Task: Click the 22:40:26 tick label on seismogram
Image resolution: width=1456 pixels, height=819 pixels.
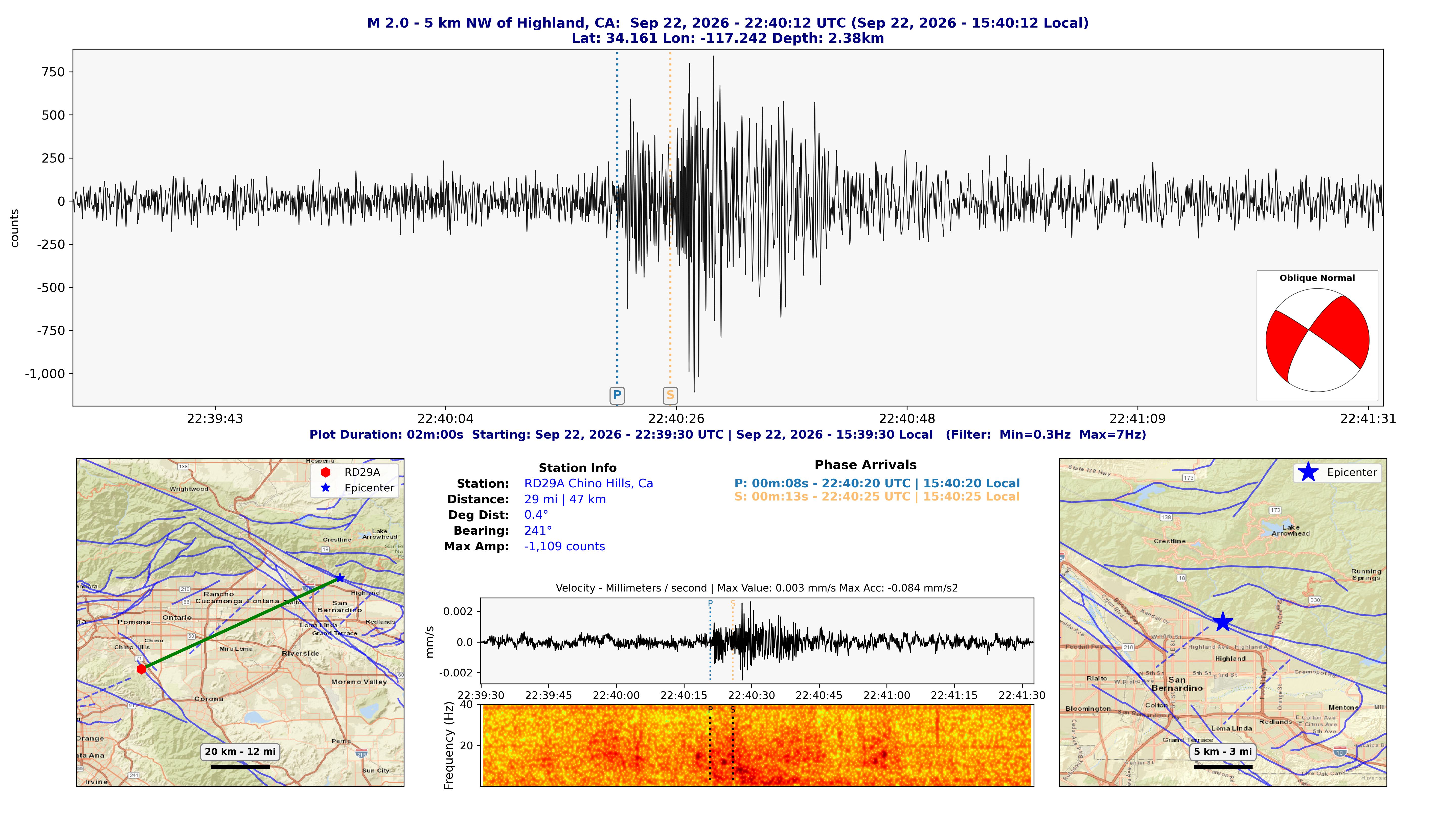Action: pos(676,419)
